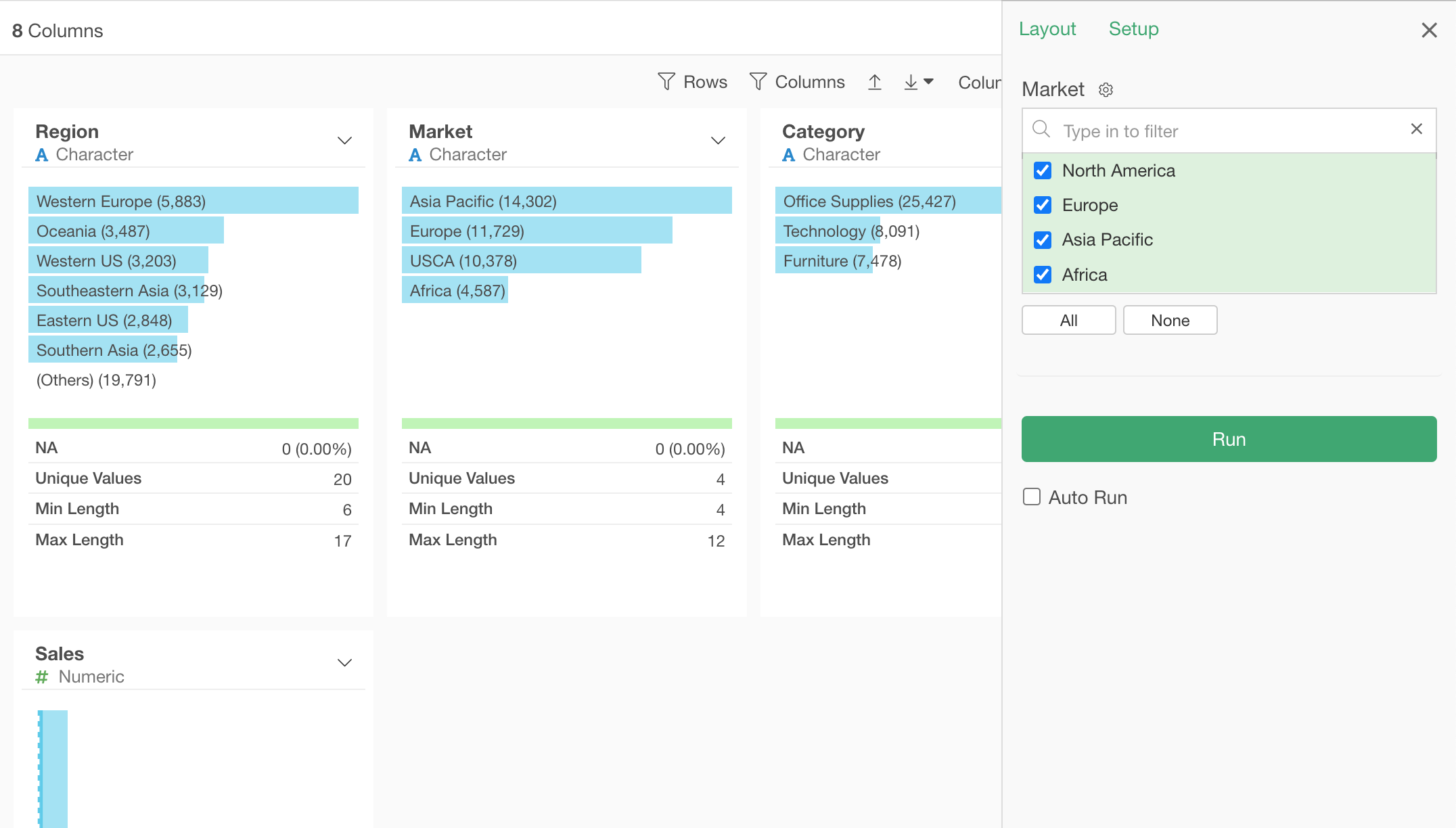The image size is (1456, 828).
Task: Close the side panel
Action: click(x=1429, y=30)
